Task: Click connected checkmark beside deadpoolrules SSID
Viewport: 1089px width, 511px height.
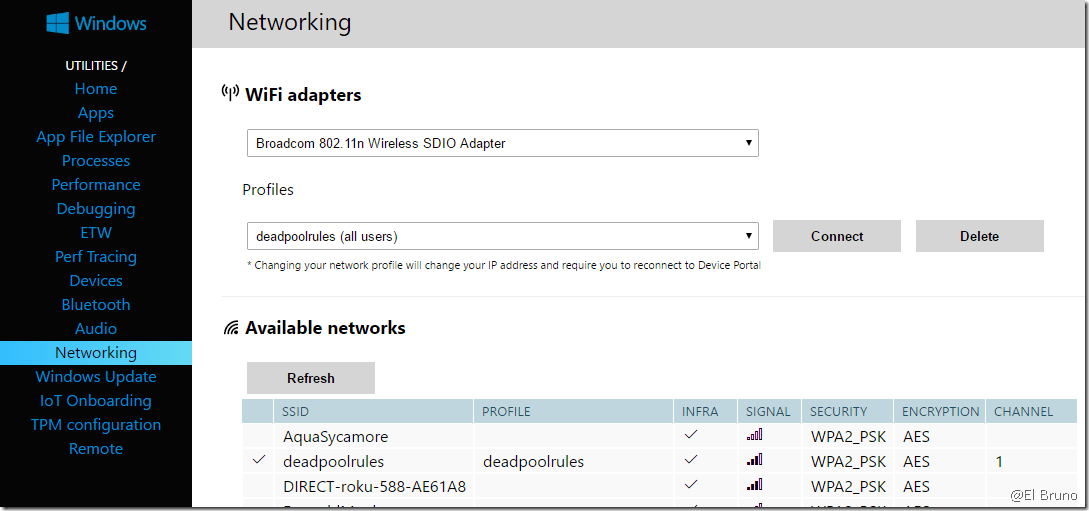Action: click(260, 460)
